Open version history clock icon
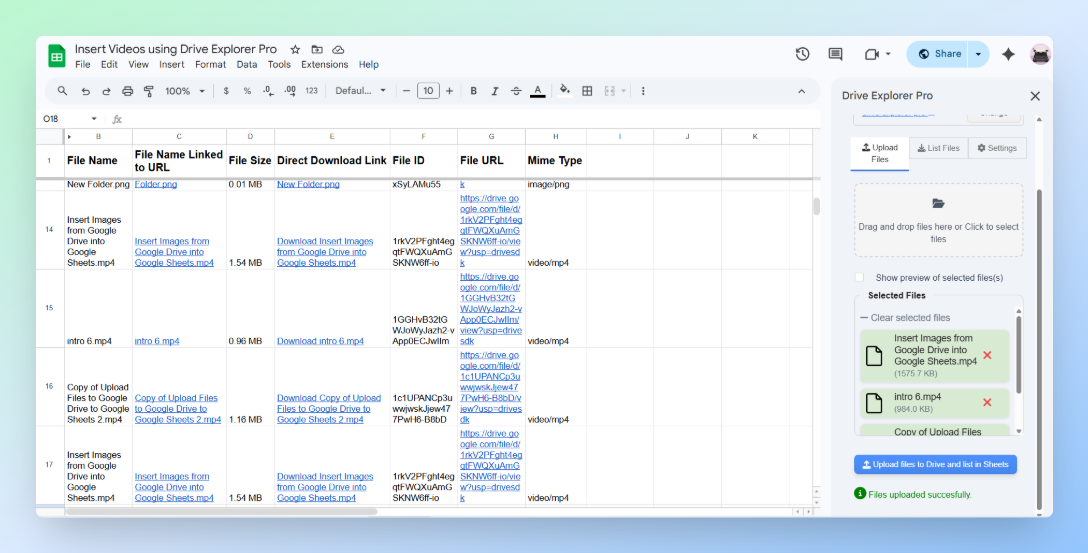 [x=802, y=54]
